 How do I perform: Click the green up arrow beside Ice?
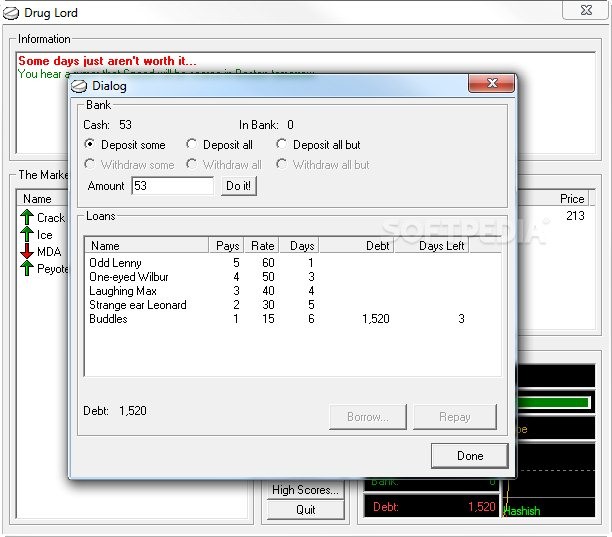point(27,234)
